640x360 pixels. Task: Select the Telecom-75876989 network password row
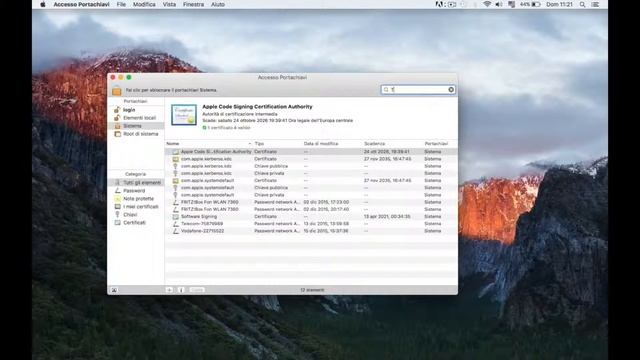(x=311, y=224)
